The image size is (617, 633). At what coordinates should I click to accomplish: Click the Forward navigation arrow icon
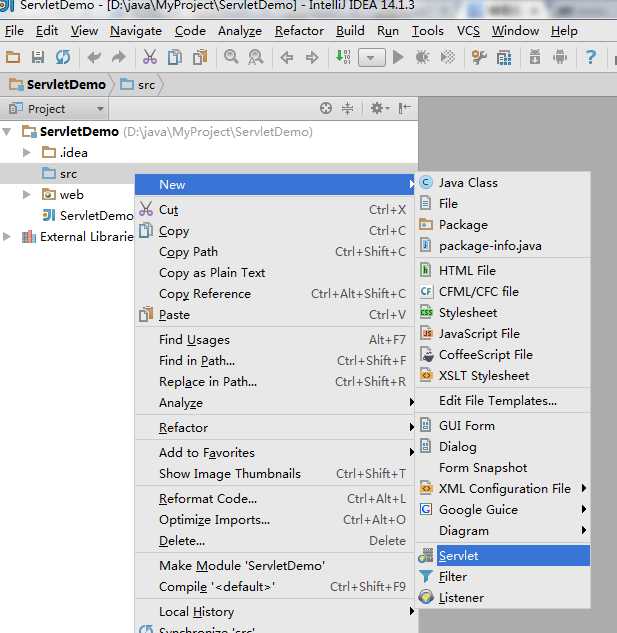click(x=312, y=58)
